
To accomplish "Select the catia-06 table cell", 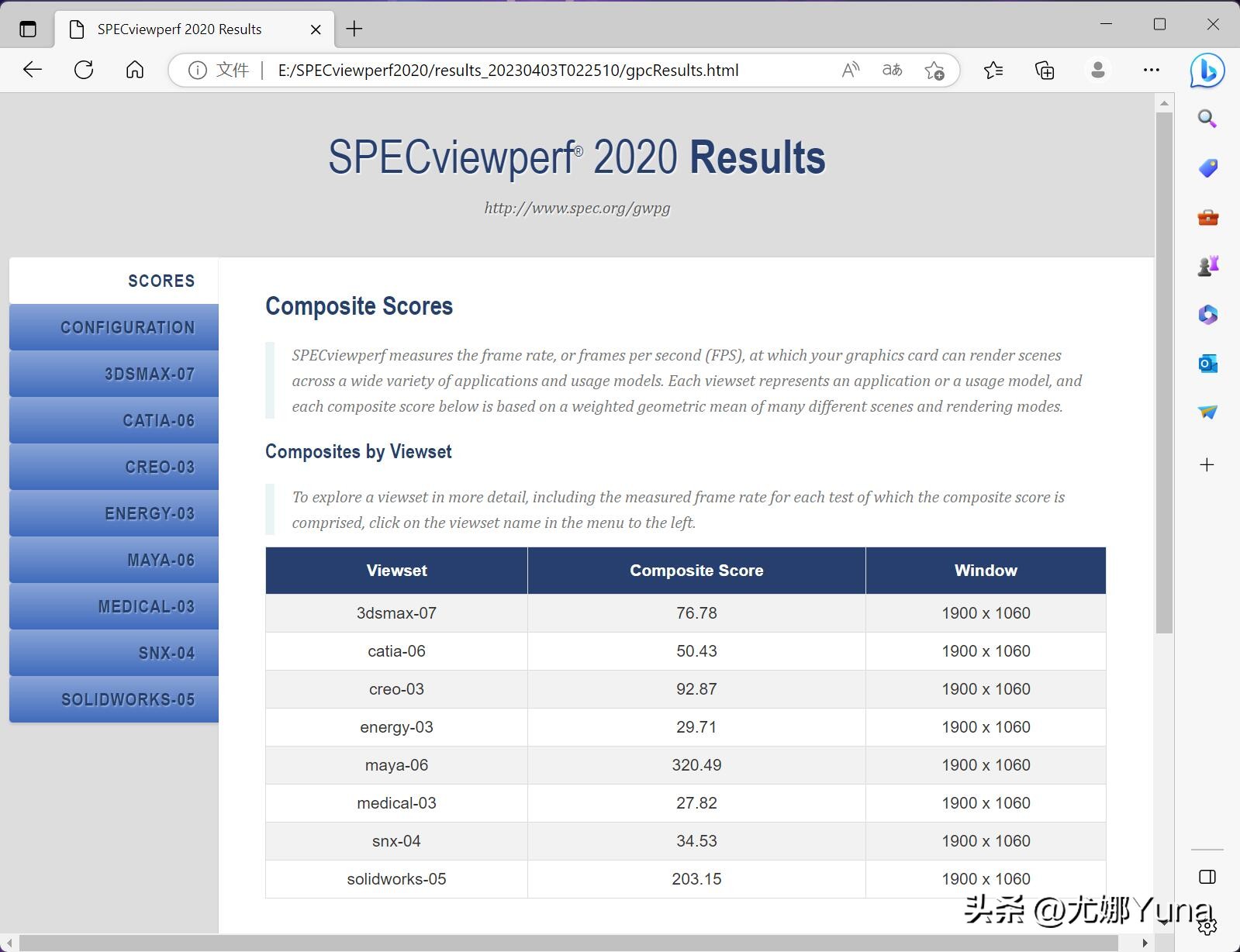I will (396, 651).
